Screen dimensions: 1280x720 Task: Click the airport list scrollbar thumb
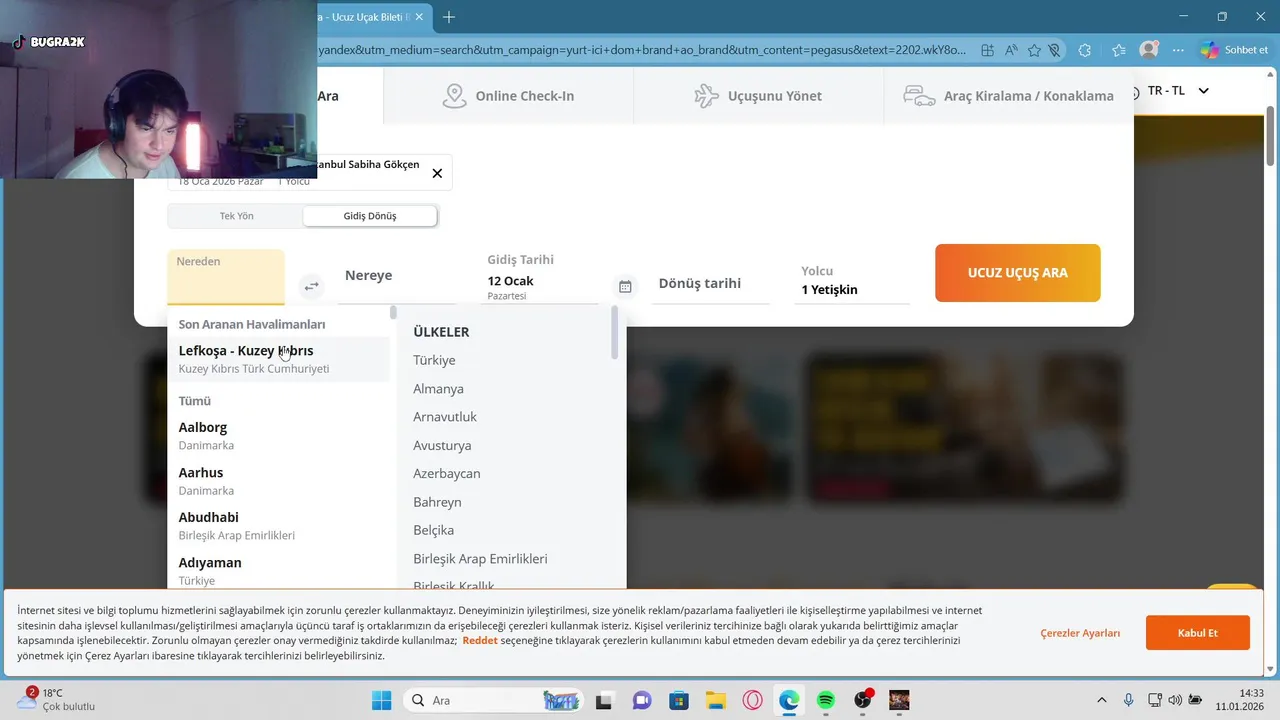click(x=393, y=313)
